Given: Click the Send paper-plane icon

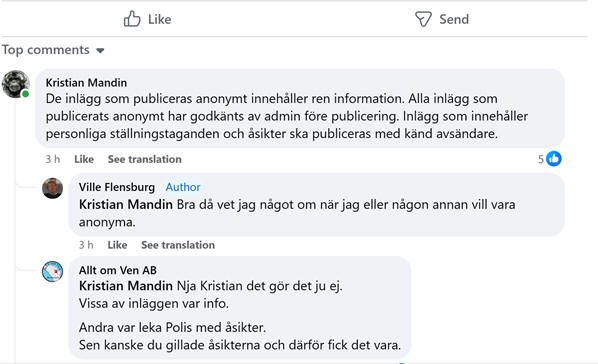Looking at the screenshot, I should tap(423, 19).
